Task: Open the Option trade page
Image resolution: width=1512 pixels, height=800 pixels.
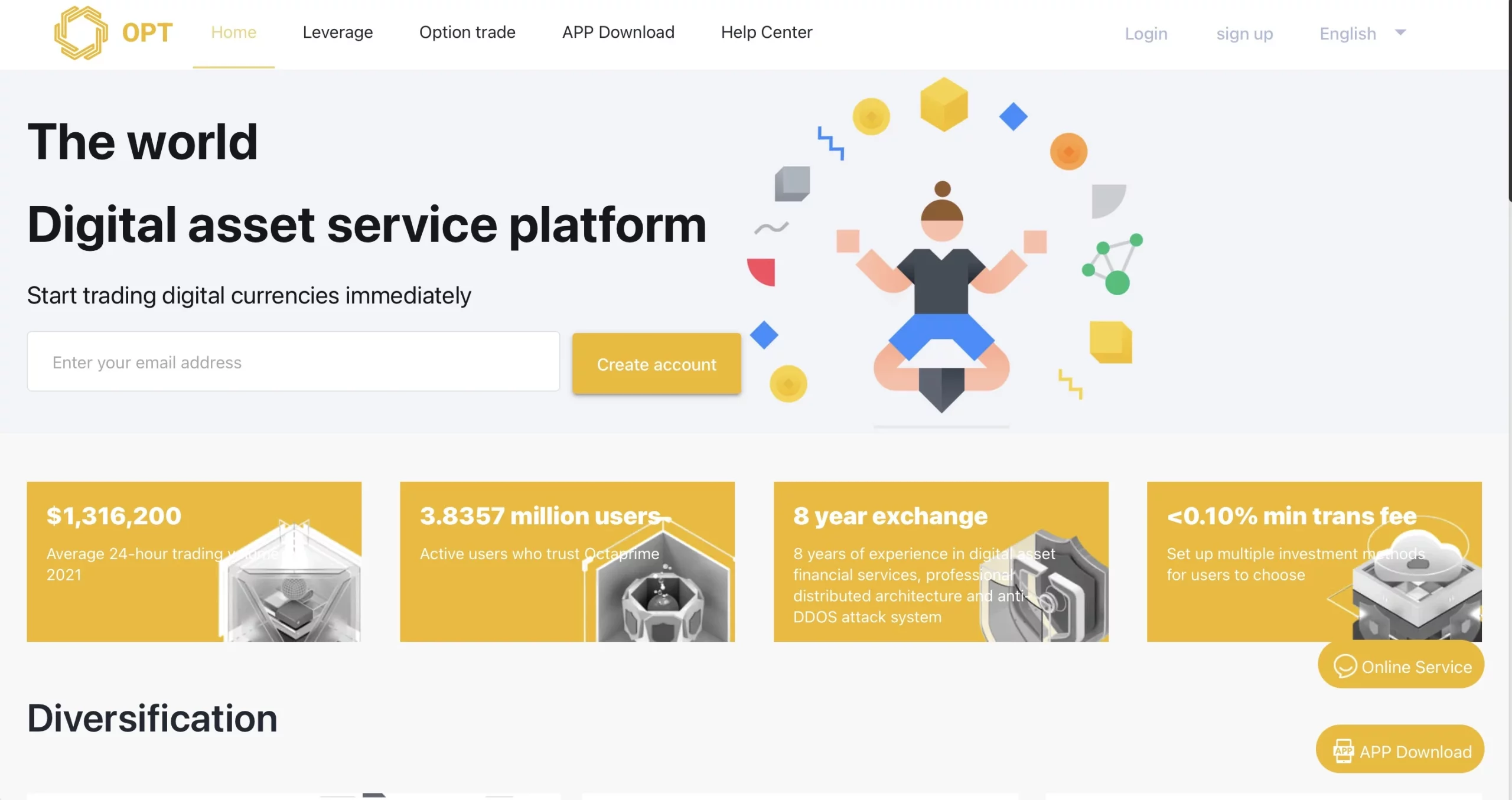Action: click(467, 32)
